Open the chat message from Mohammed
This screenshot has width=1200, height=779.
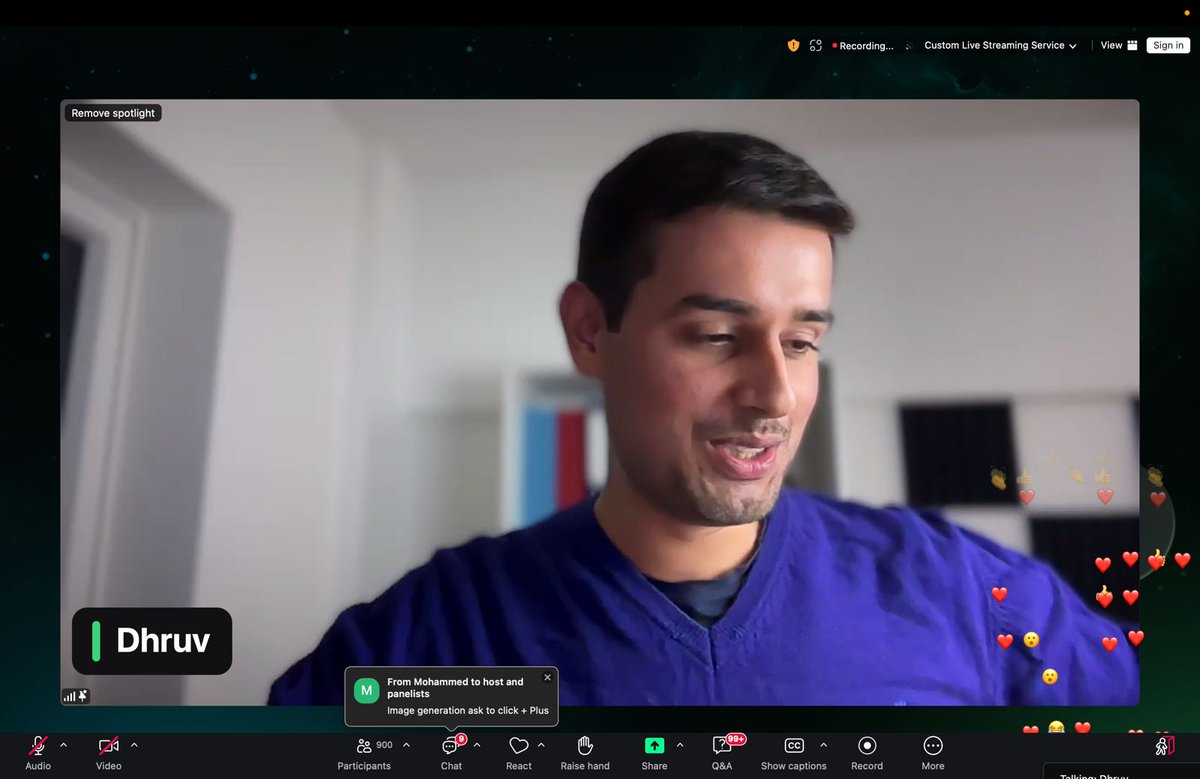[452, 696]
